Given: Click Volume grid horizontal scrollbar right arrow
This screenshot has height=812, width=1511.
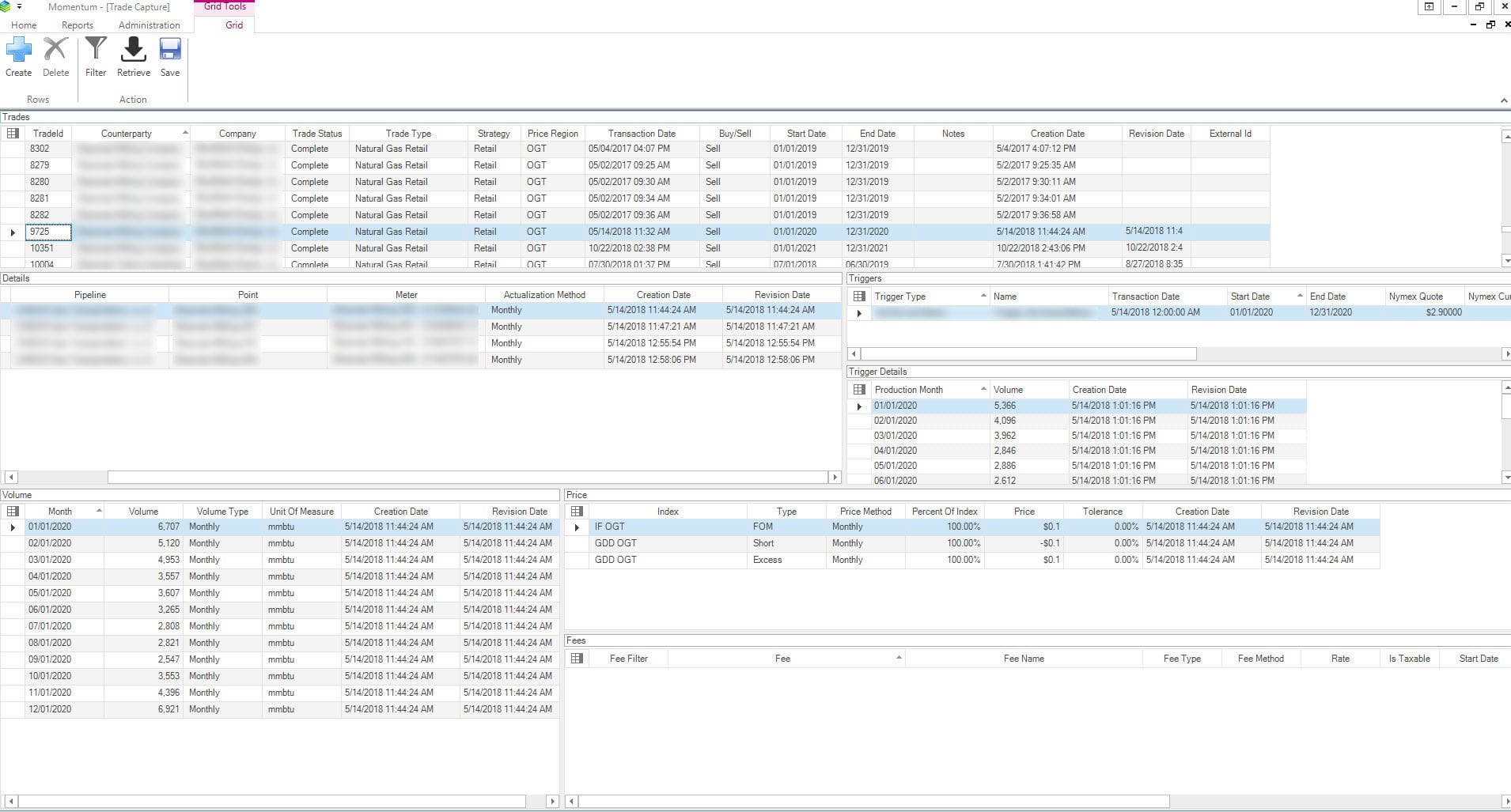Looking at the screenshot, I should click(x=552, y=802).
